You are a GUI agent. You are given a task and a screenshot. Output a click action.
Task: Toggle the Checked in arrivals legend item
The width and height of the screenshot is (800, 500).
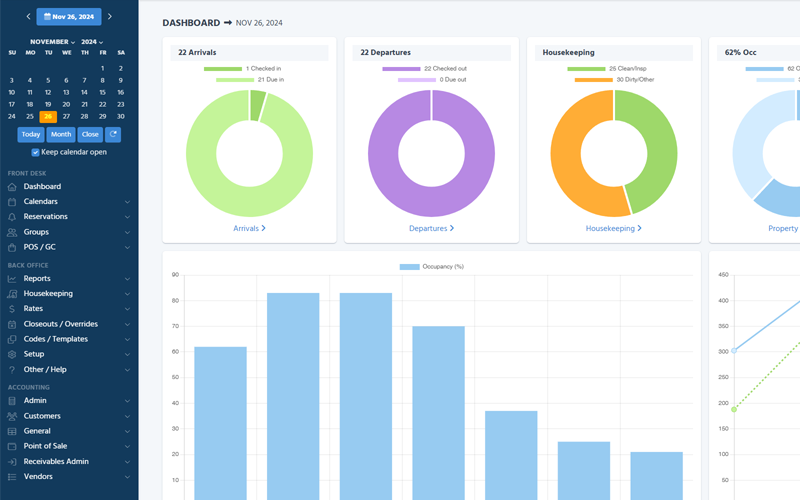(223, 69)
